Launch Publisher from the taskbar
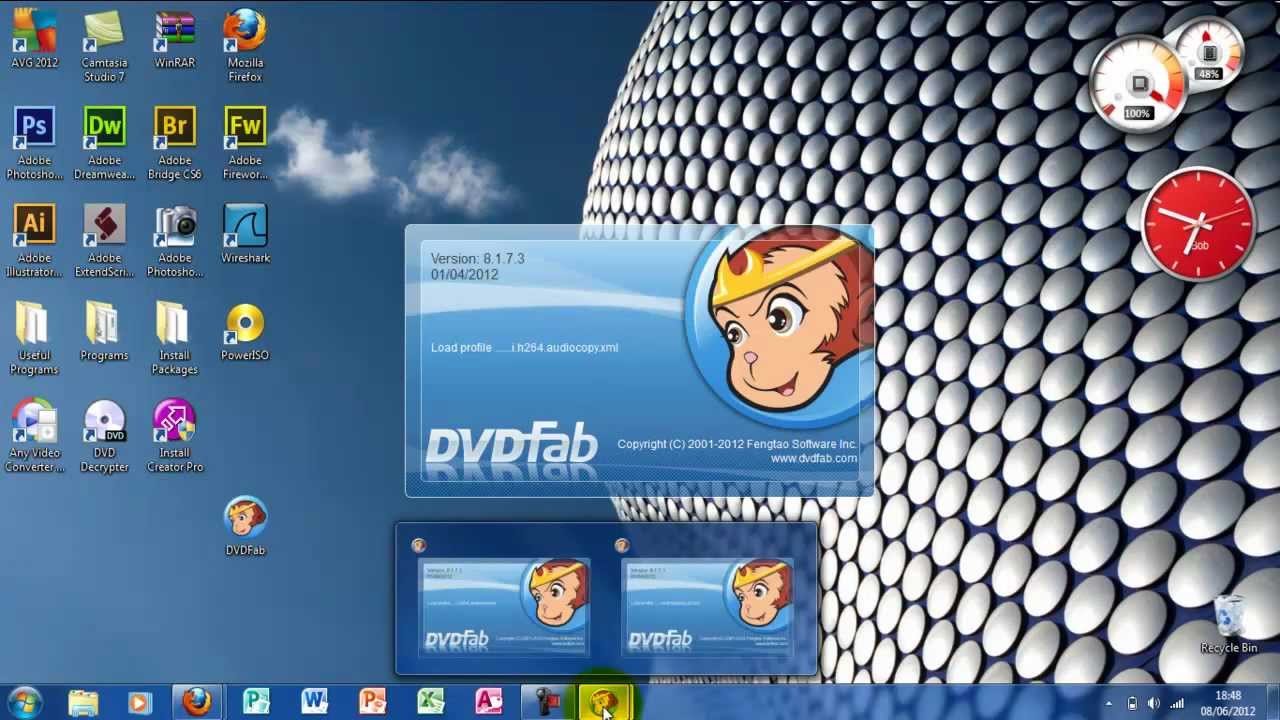The width and height of the screenshot is (1280, 720). (x=256, y=702)
